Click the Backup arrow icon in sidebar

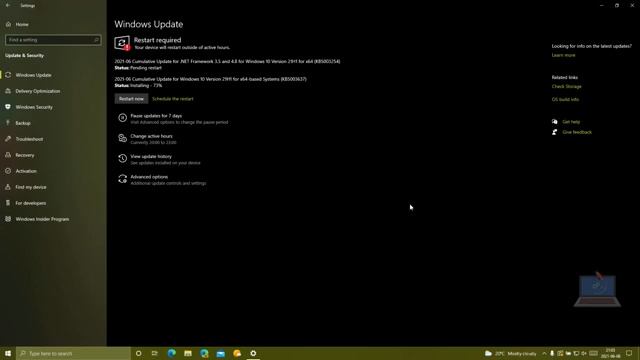tap(8, 123)
